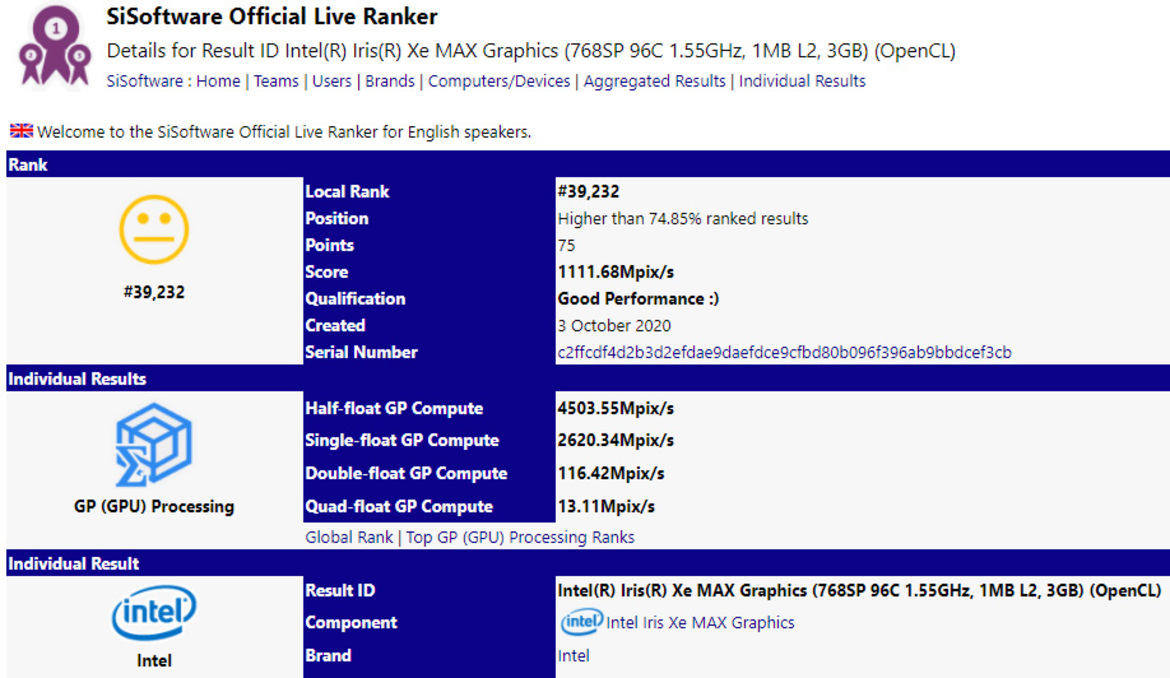Open the Global Rank link
Image resolution: width=1170 pixels, height=678 pixels.
(348, 537)
